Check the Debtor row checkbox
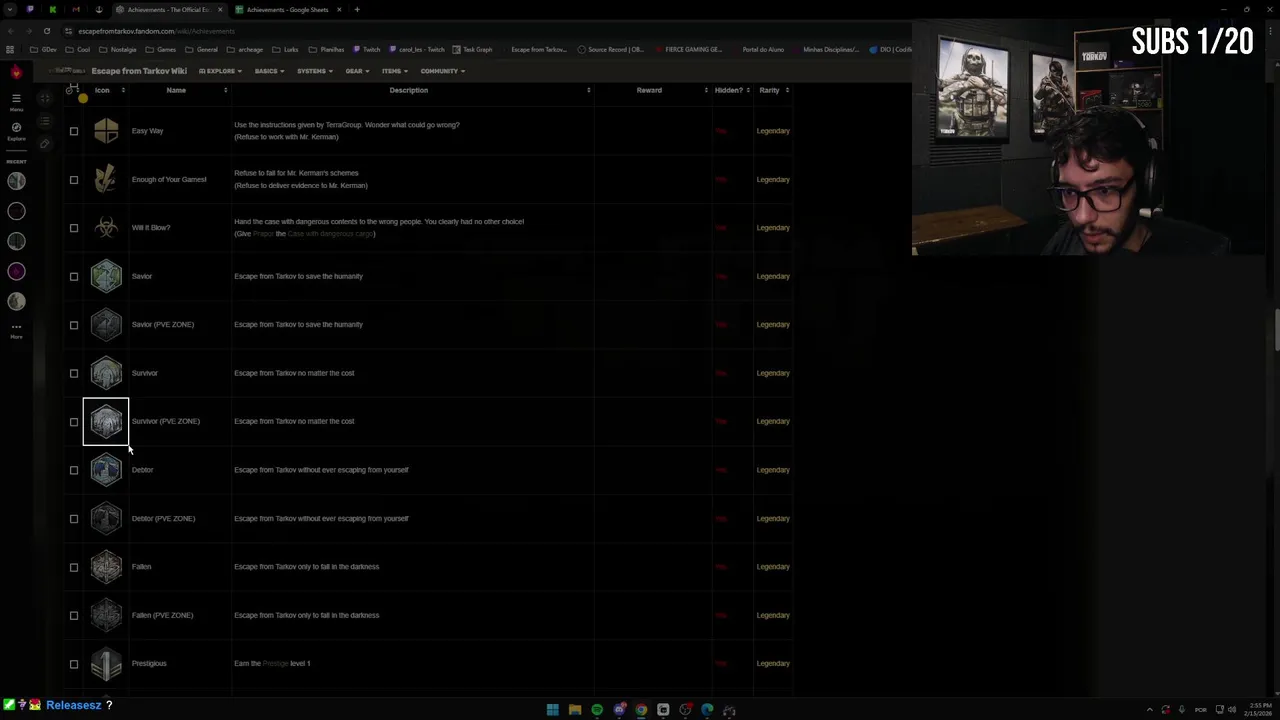 [74, 470]
